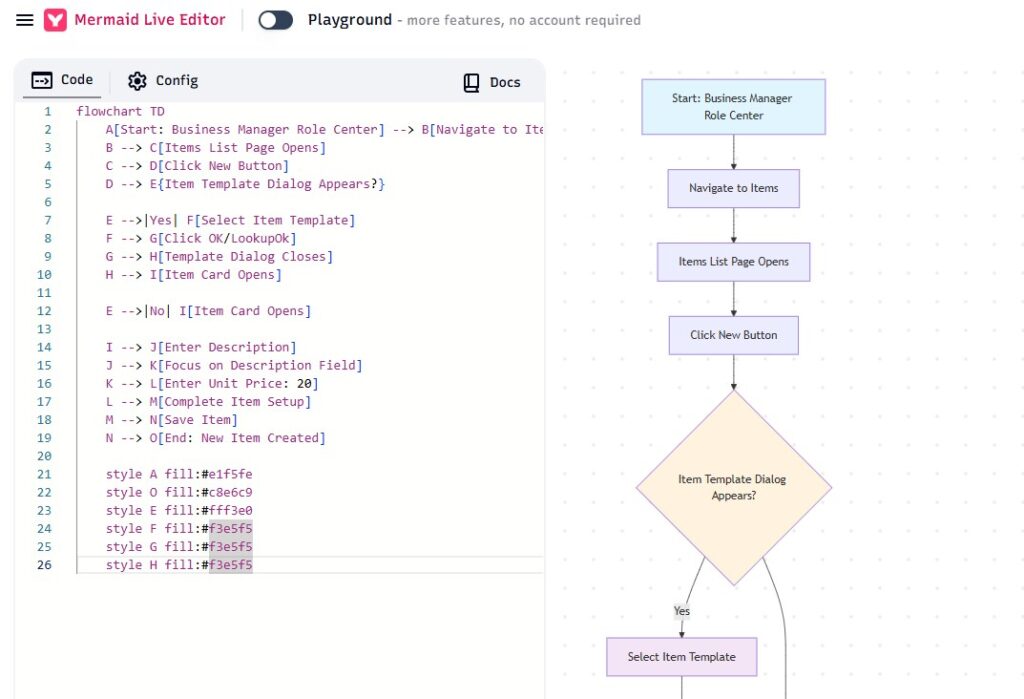
Task: Click code line 'style E fill:#fff3e0'
Action: [x=179, y=510]
